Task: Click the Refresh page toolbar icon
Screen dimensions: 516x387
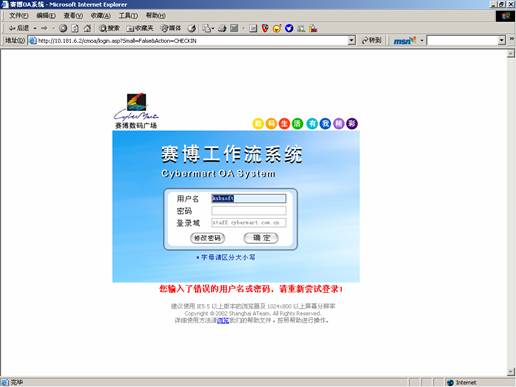Action: 75,29
